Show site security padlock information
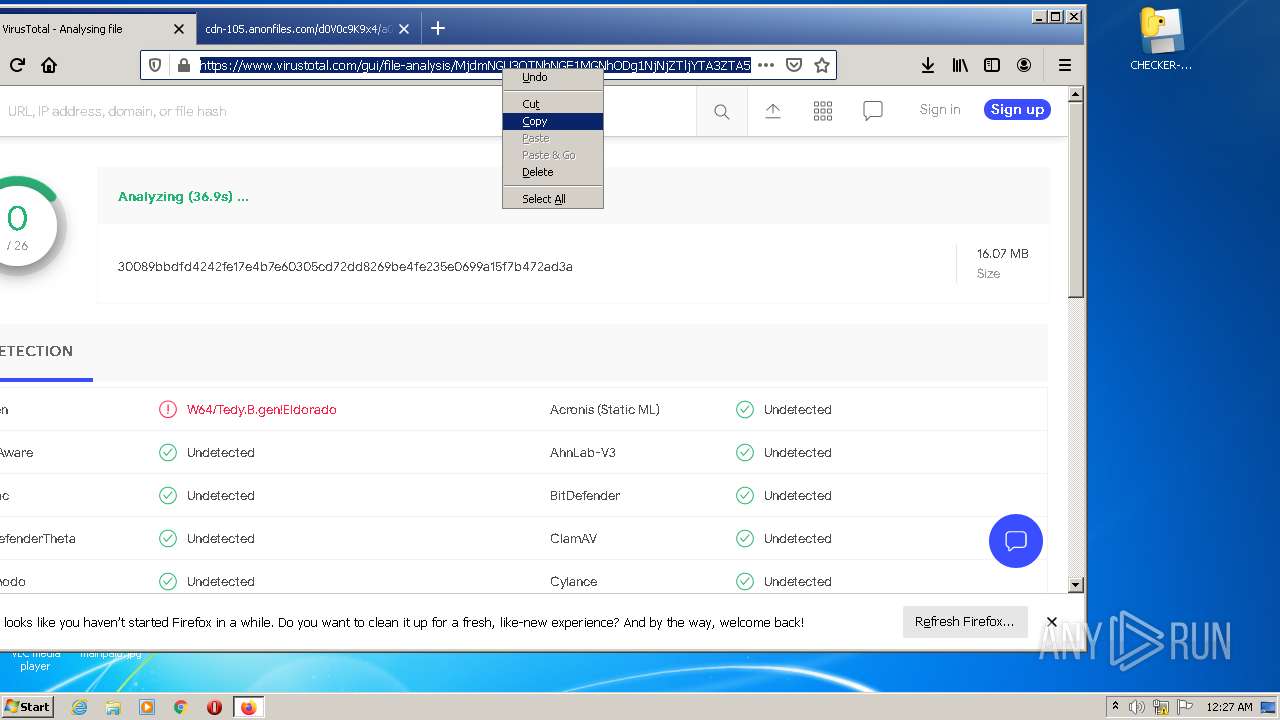Screen dimensions: 1280x720 coord(183,65)
